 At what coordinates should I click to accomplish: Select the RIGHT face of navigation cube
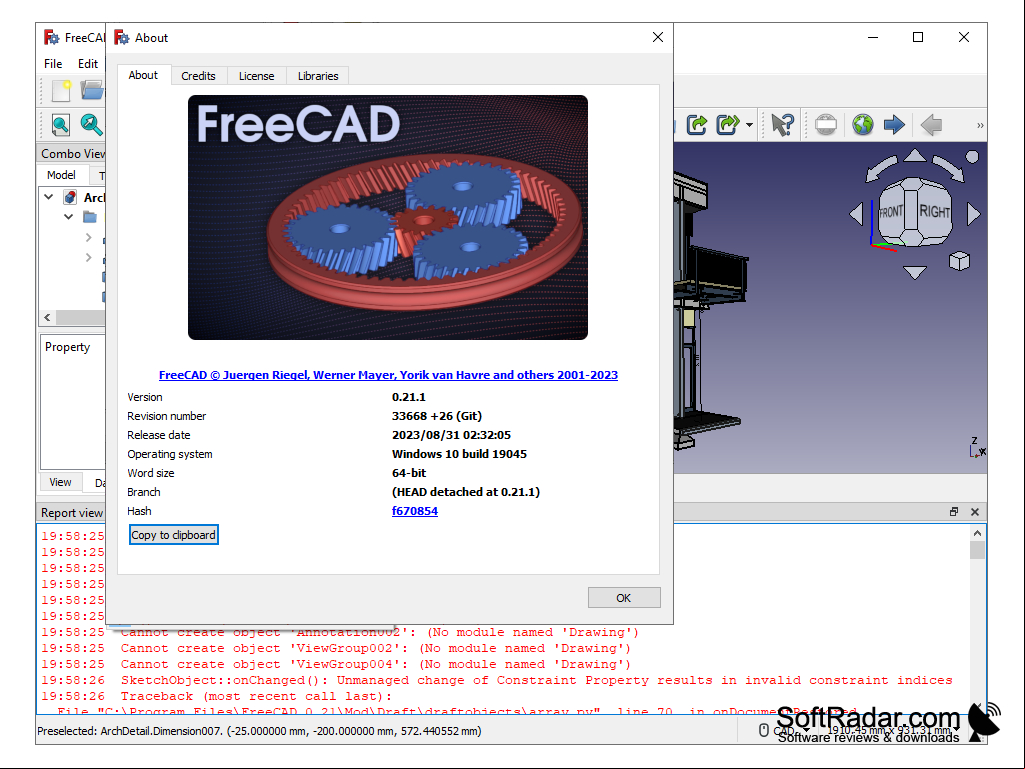tap(934, 211)
